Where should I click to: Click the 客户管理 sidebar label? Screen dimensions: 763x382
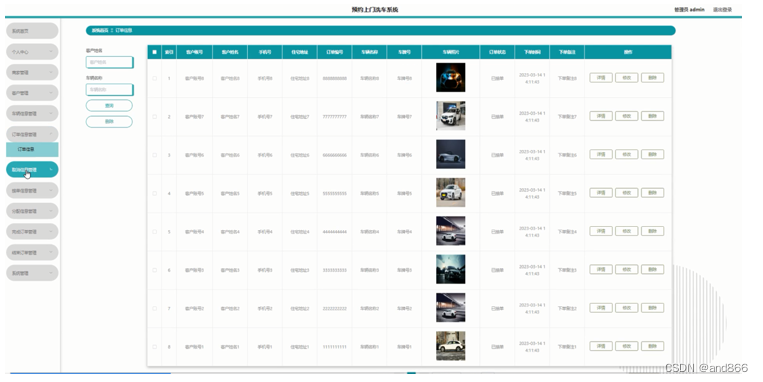(x=20, y=92)
